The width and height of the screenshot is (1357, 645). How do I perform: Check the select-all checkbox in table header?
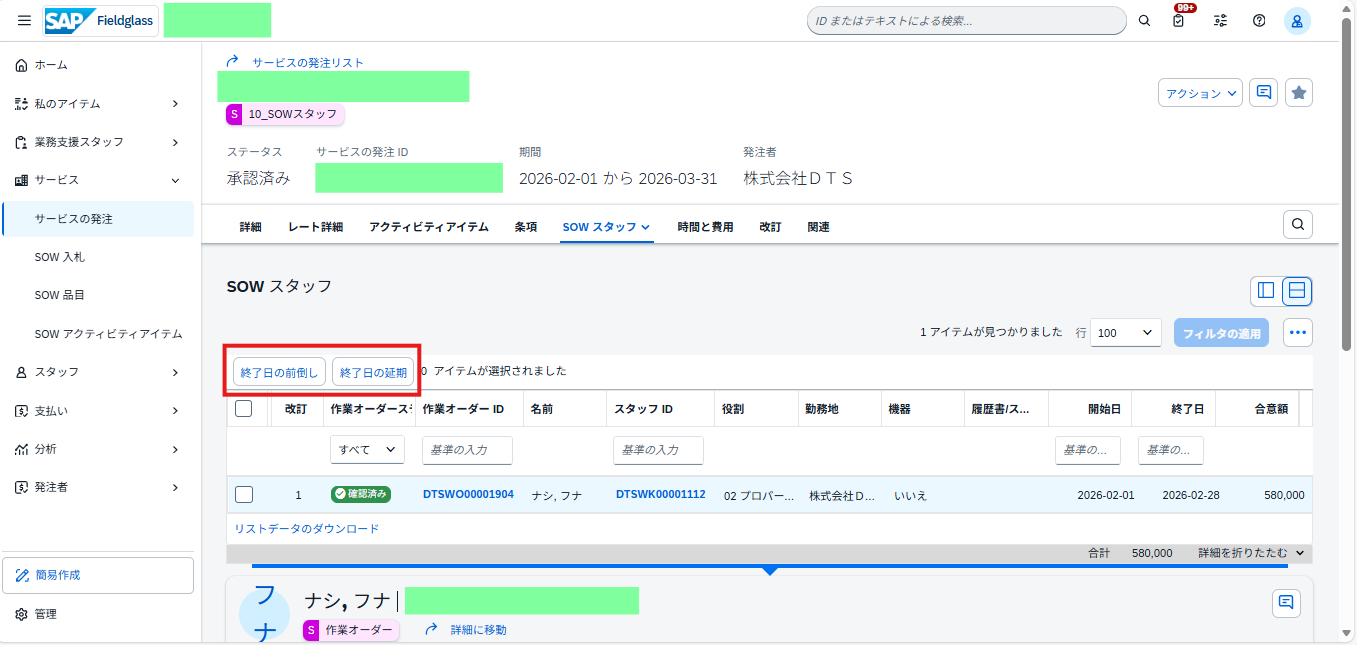[243, 408]
